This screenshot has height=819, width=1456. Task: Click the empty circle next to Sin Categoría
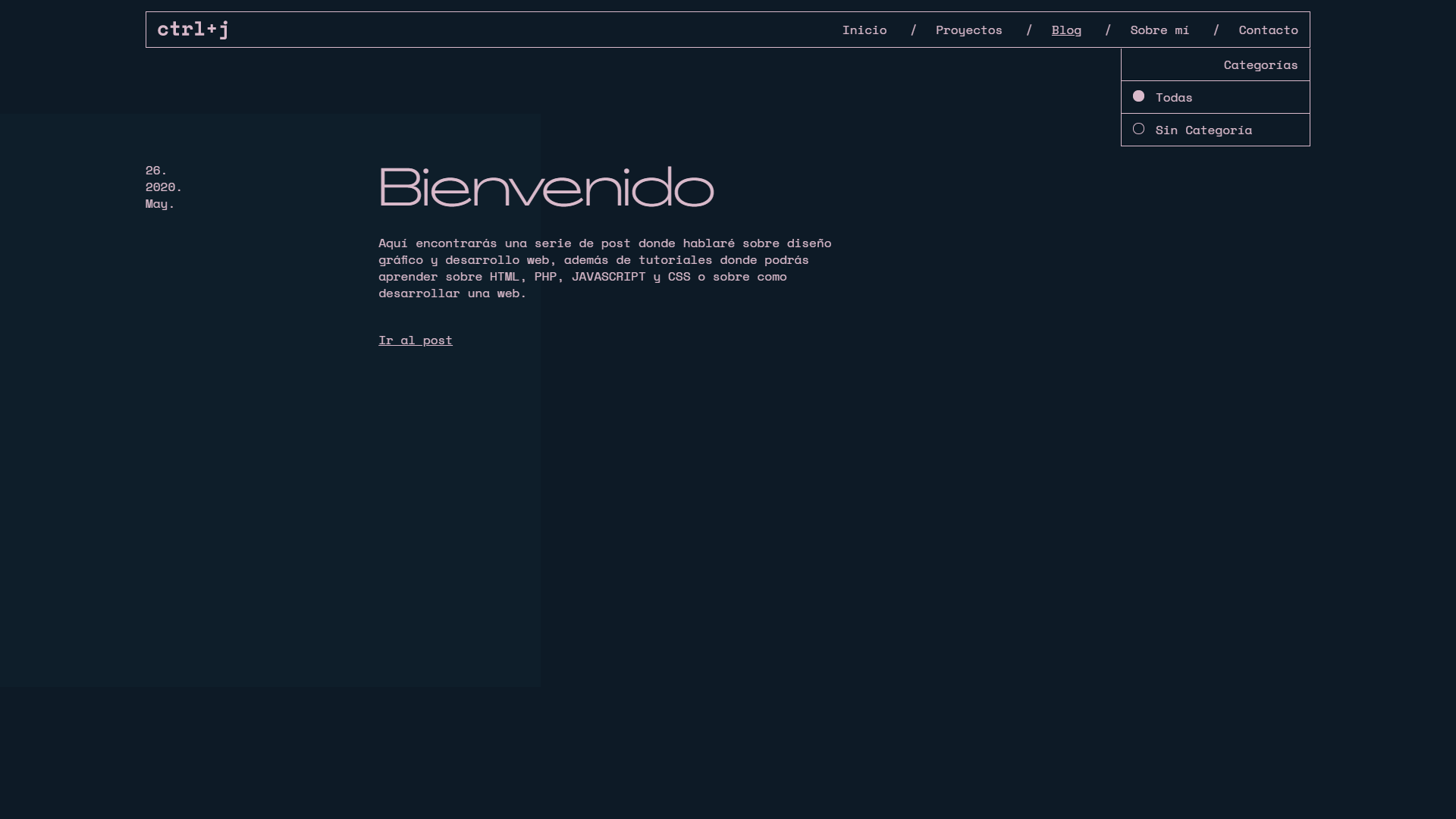[x=1138, y=129]
